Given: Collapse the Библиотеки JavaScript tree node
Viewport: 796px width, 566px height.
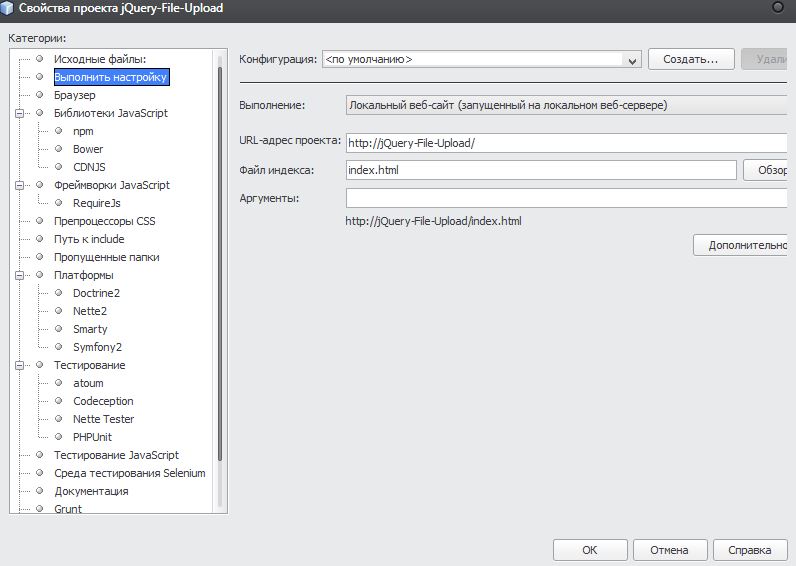Looking at the screenshot, I should tap(19, 113).
